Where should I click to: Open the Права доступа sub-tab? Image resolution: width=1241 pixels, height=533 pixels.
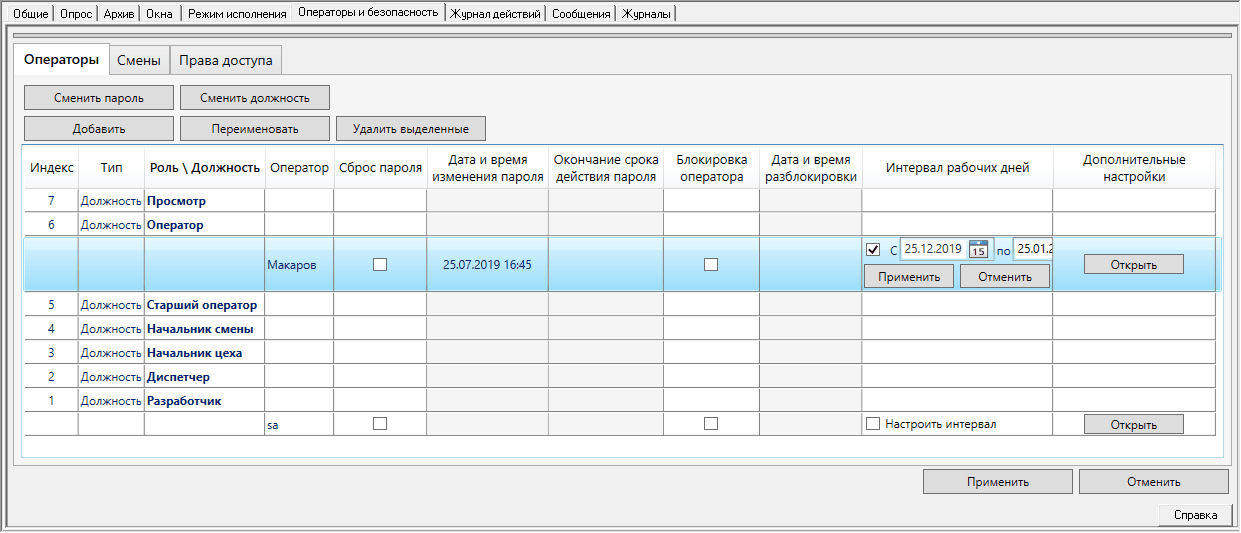point(226,60)
